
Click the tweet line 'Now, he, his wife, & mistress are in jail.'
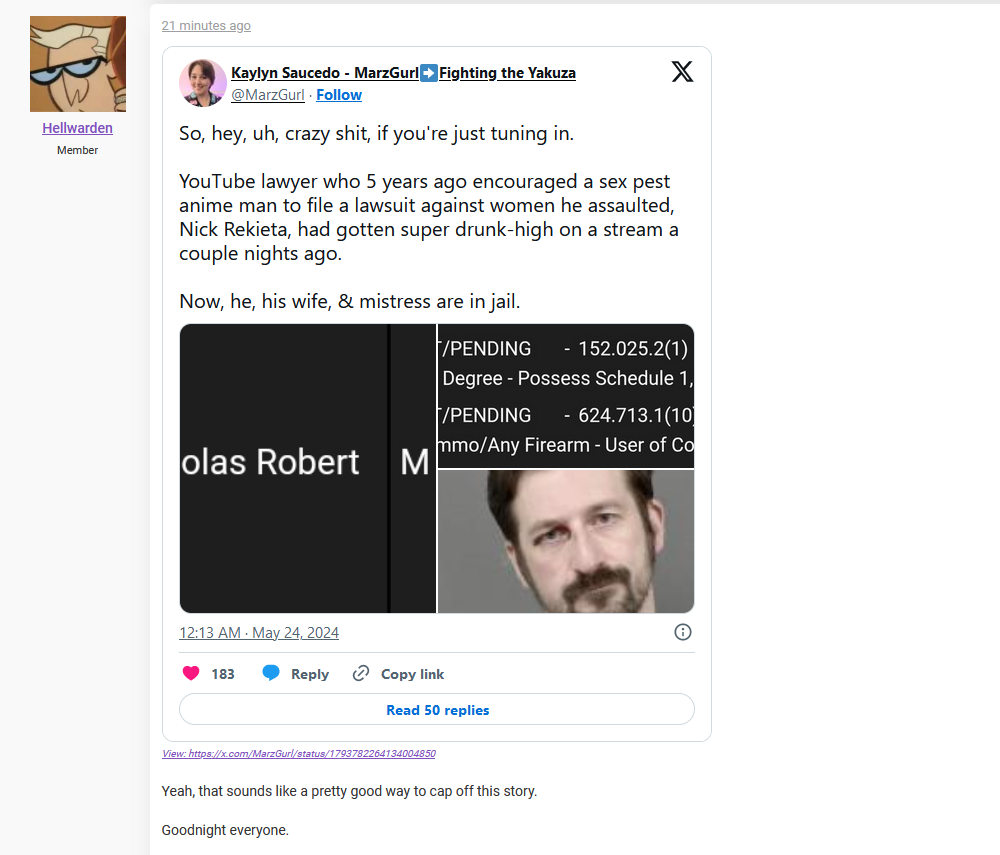tap(349, 301)
